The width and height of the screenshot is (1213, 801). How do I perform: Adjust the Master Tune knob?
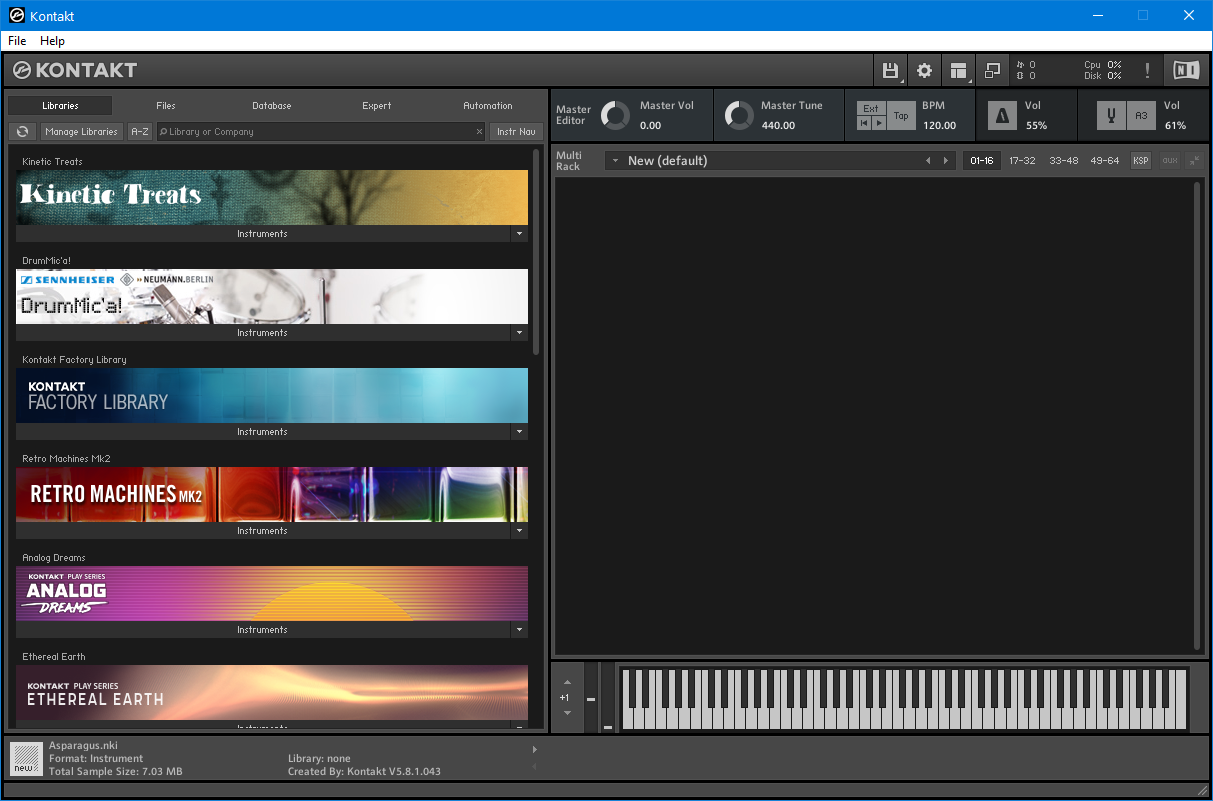pos(739,116)
